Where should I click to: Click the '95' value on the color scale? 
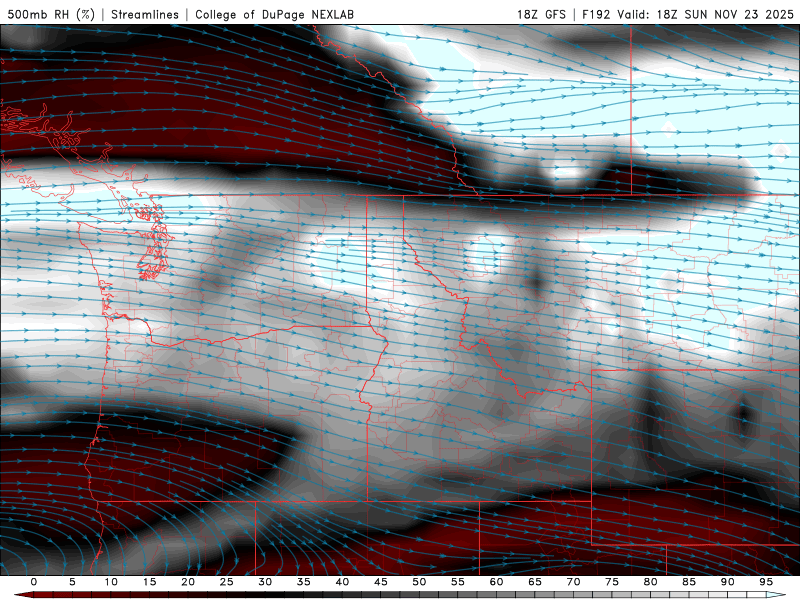(766, 582)
